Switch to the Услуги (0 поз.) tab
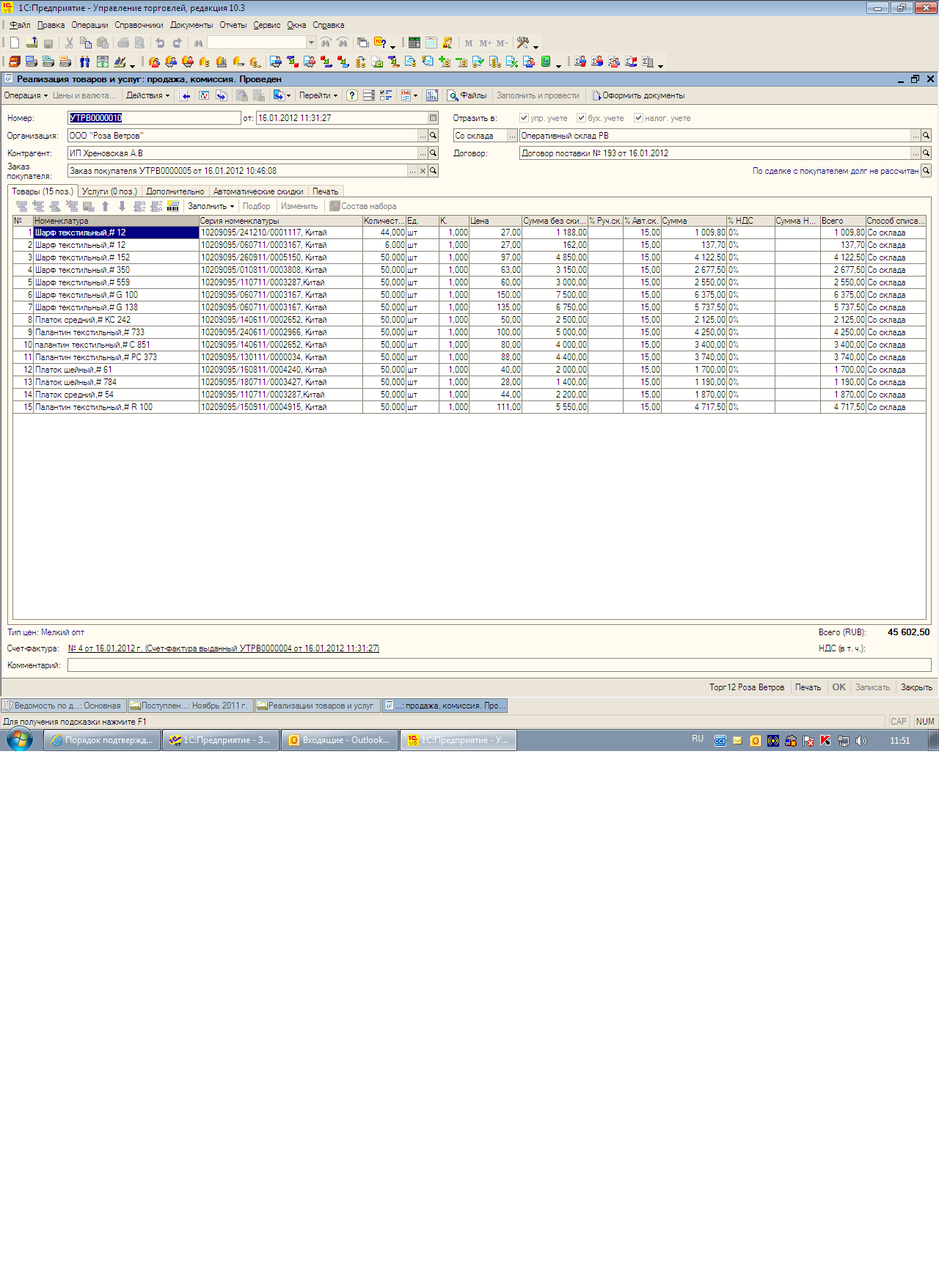 [x=109, y=191]
